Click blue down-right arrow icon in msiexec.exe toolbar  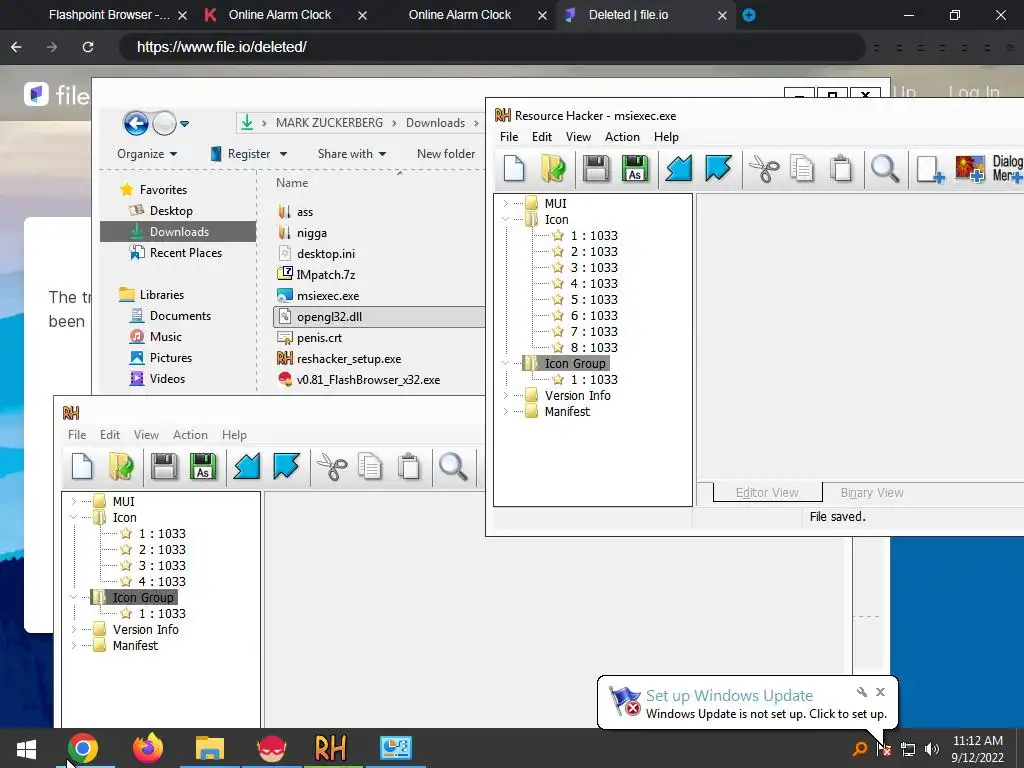[x=718, y=168]
